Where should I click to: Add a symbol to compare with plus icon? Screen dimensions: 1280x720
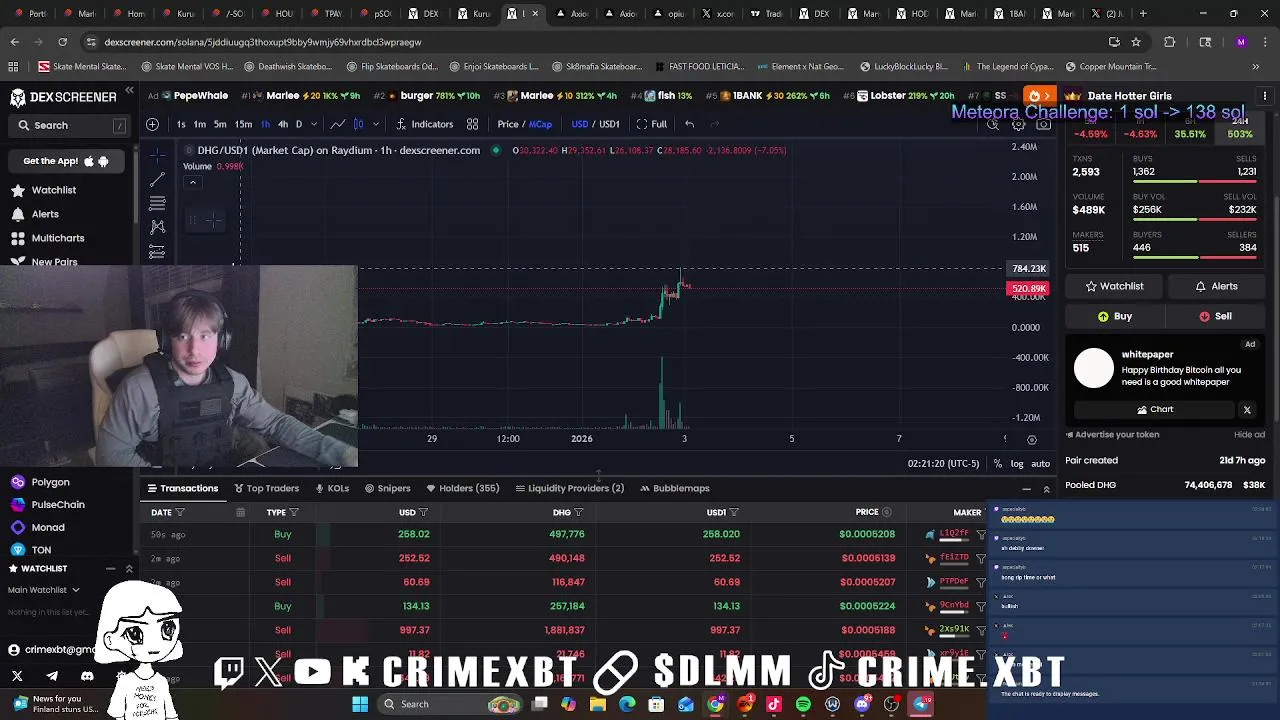(152, 124)
